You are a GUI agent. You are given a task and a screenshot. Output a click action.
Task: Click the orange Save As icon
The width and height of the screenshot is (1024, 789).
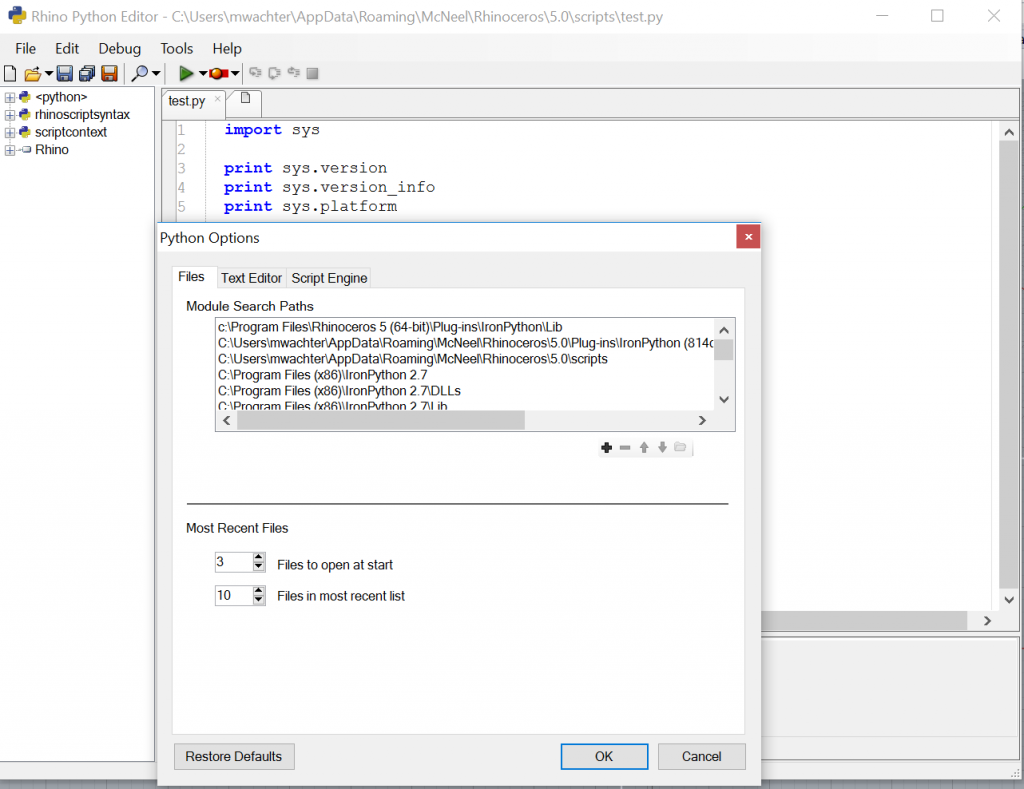pos(109,73)
